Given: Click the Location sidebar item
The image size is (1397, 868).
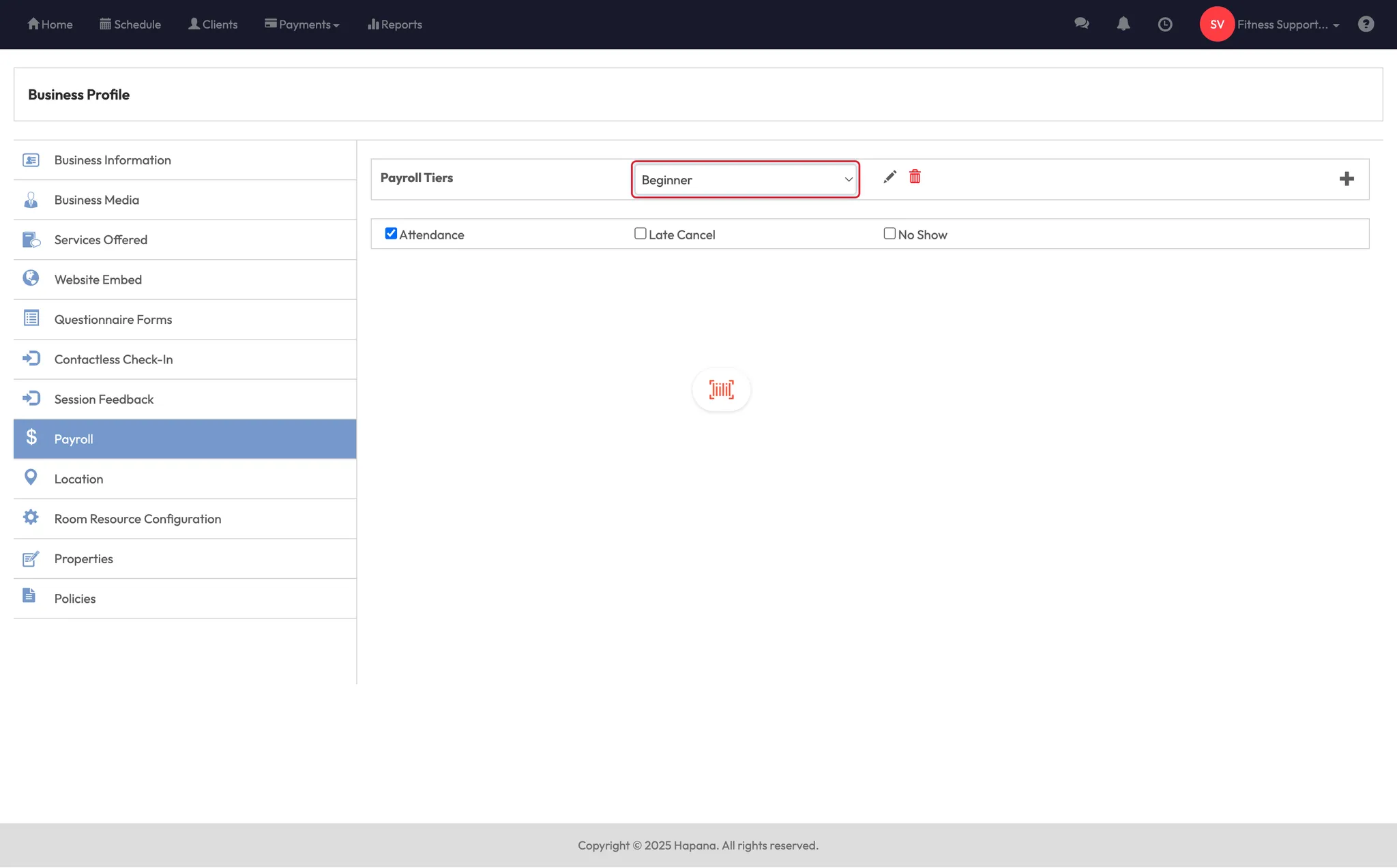Looking at the screenshot, I should tap(78, 479).
